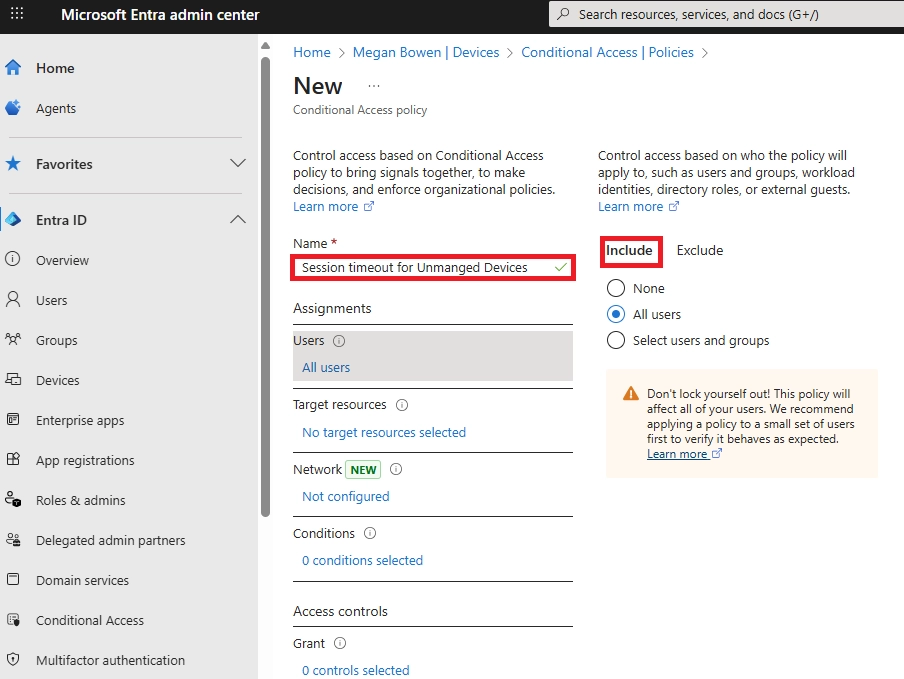The image size is (904, 679).
Task: Open Delegated admin partners in sidebar
Action: (x=111, y=541)
